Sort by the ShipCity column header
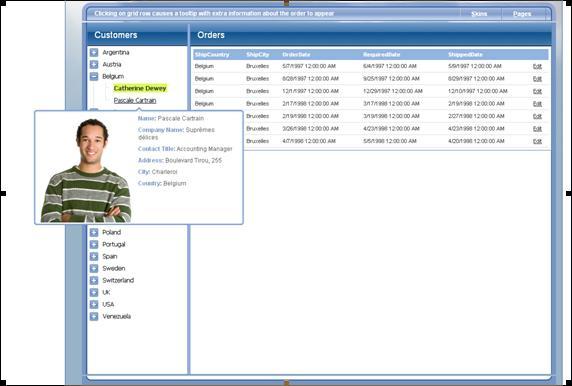 [258, 55]
